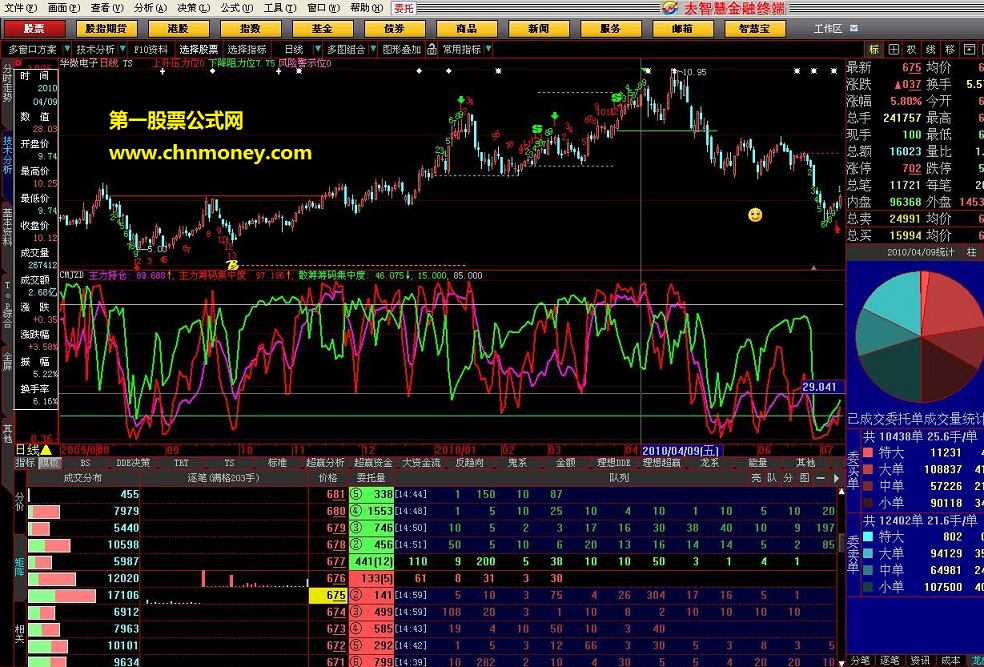
Task: Click the 图形叠加 toolbar item
Action: [402, 49]
